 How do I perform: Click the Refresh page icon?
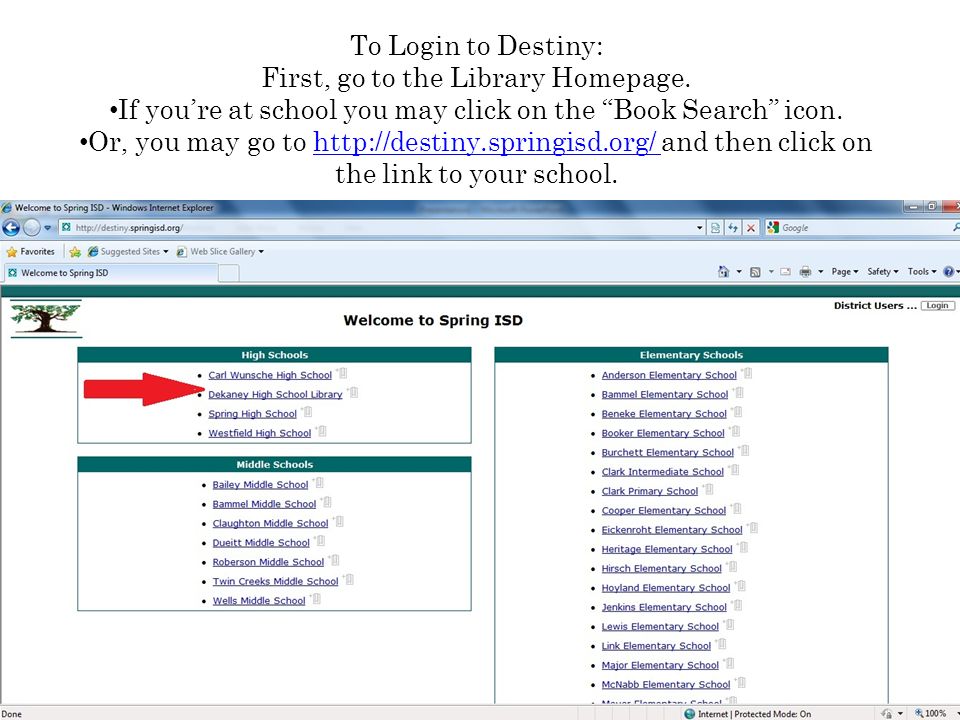point(733,228)
